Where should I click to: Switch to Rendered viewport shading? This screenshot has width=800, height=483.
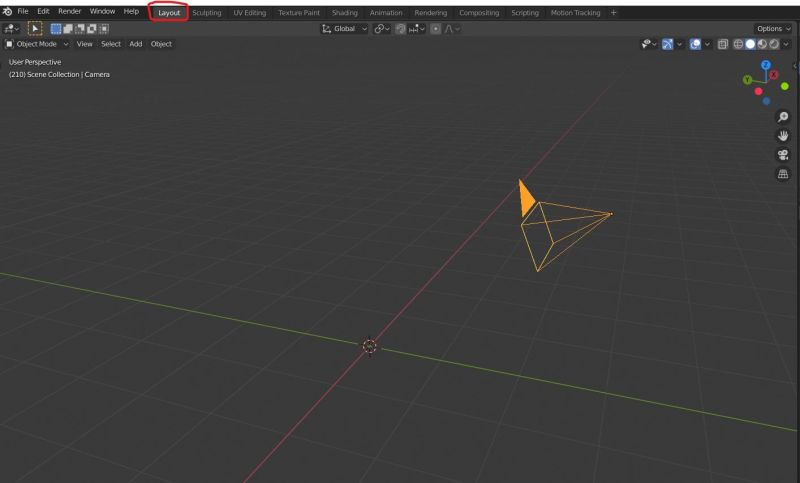774,44
